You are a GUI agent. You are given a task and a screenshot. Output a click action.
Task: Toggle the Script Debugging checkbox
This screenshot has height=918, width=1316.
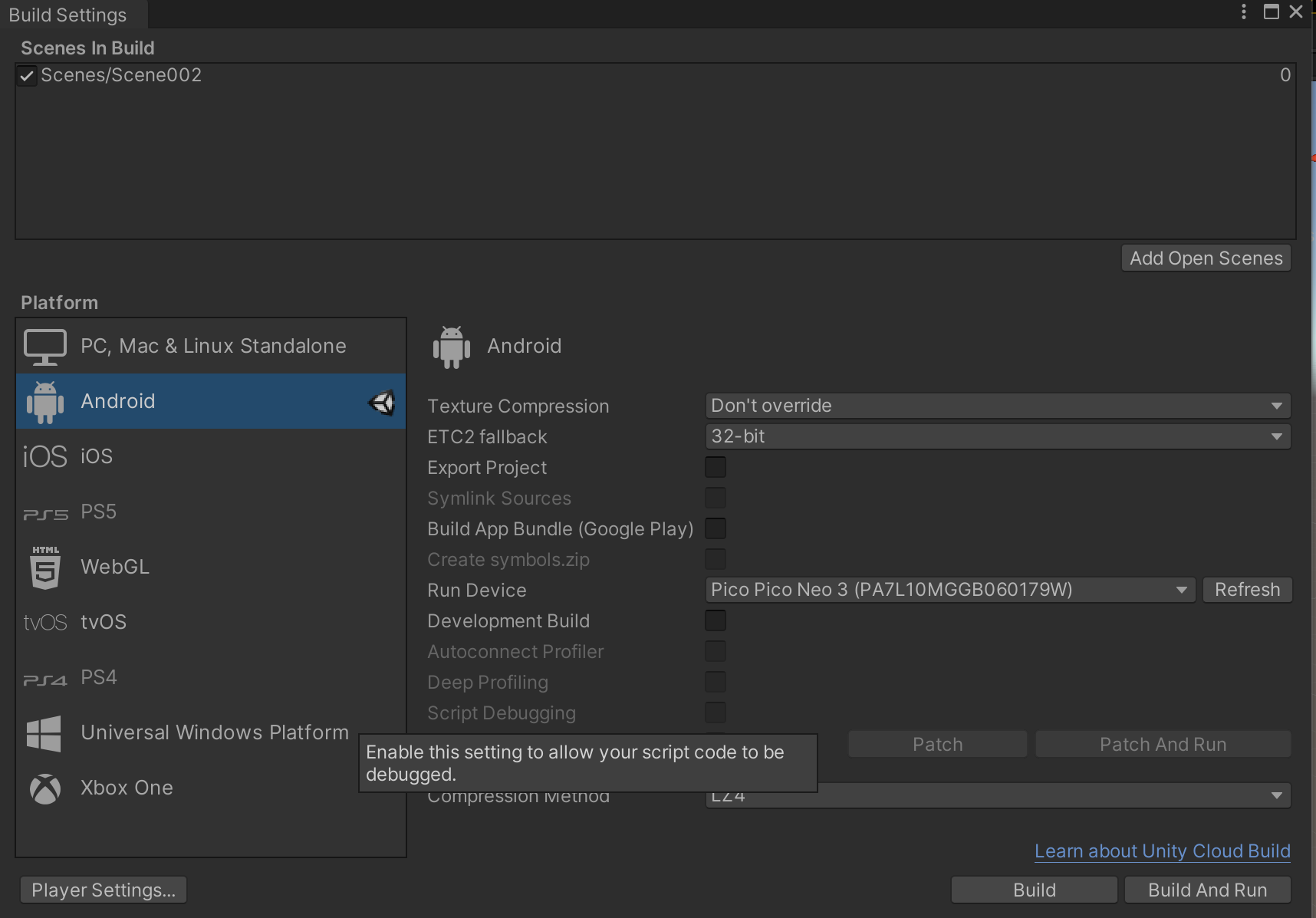pos(716,712)
